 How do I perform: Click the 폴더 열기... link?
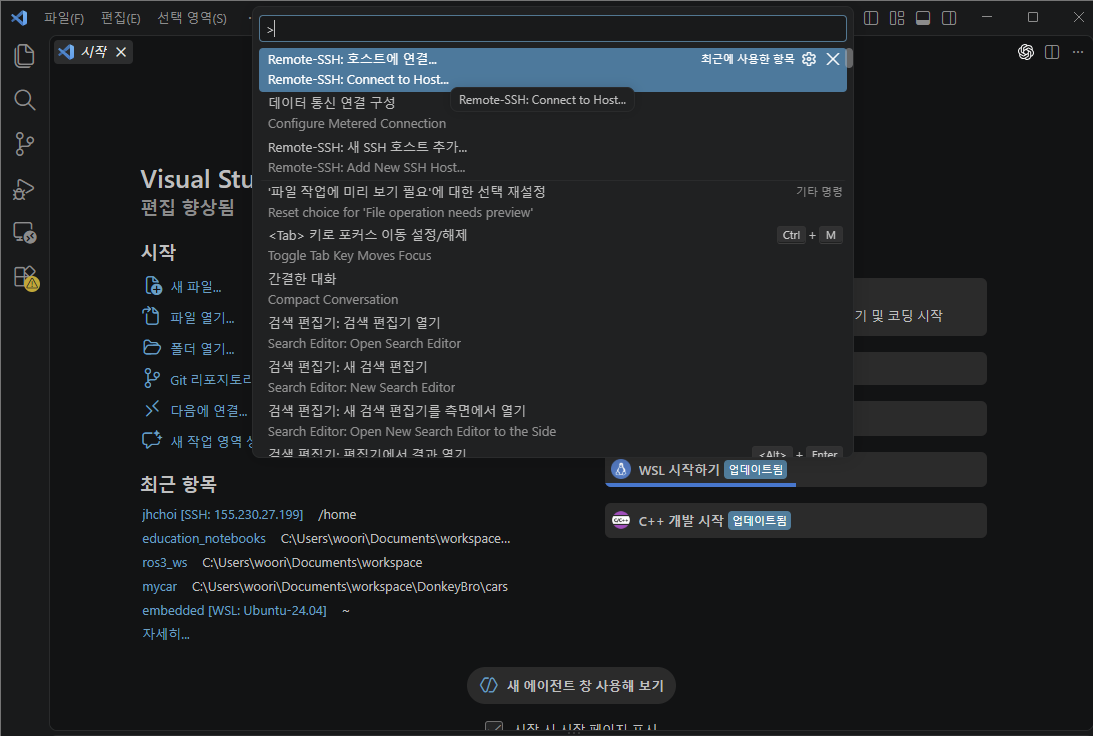click(x=202, y=348)
